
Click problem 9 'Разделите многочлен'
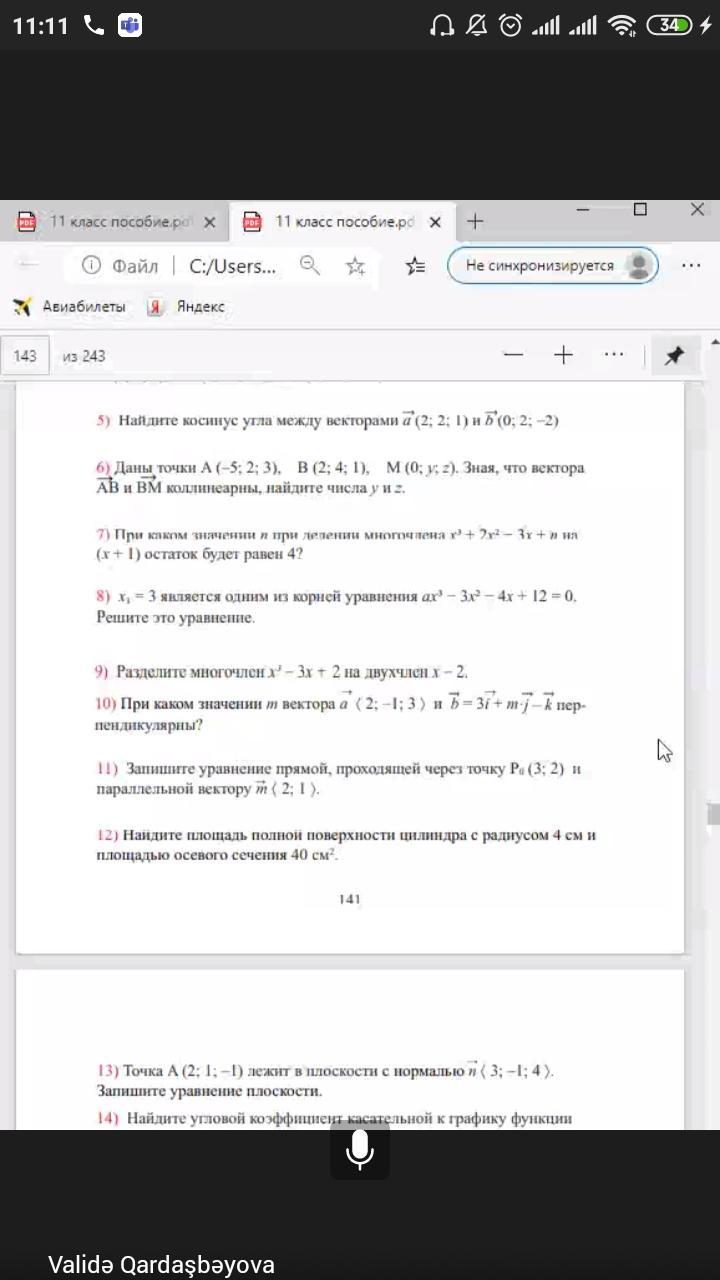coord(190,672)
